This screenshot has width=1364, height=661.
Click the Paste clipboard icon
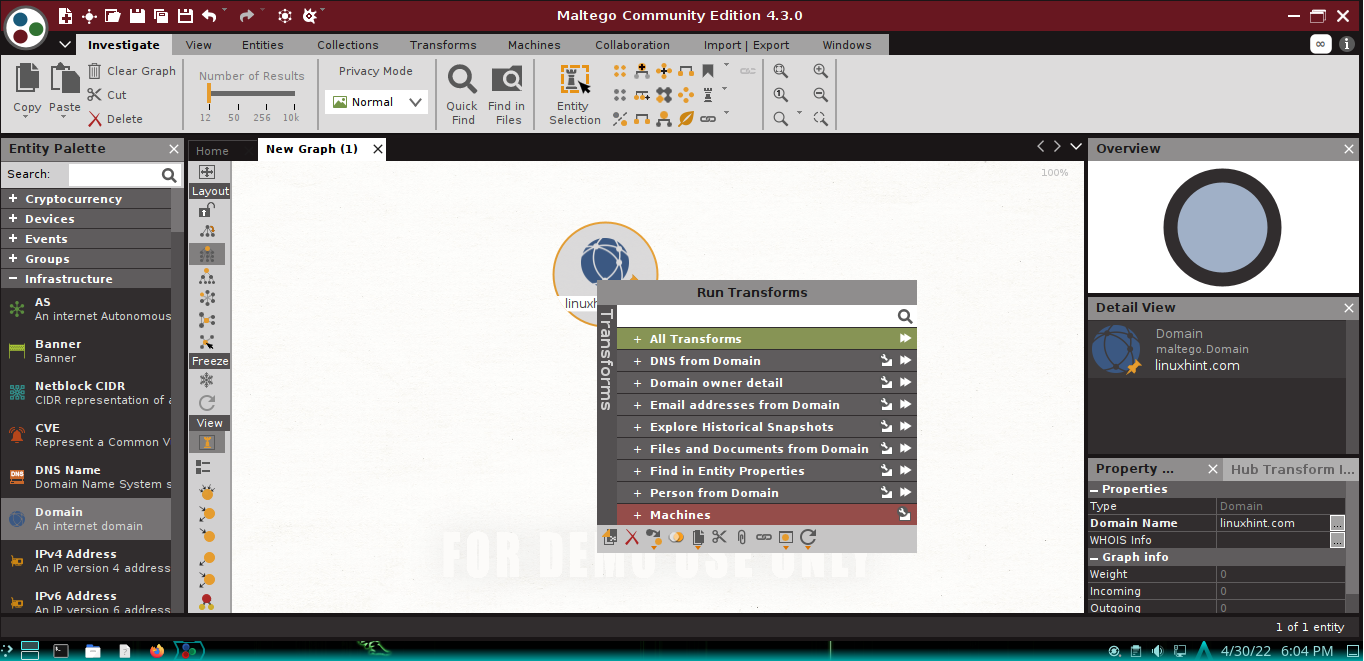65,80
